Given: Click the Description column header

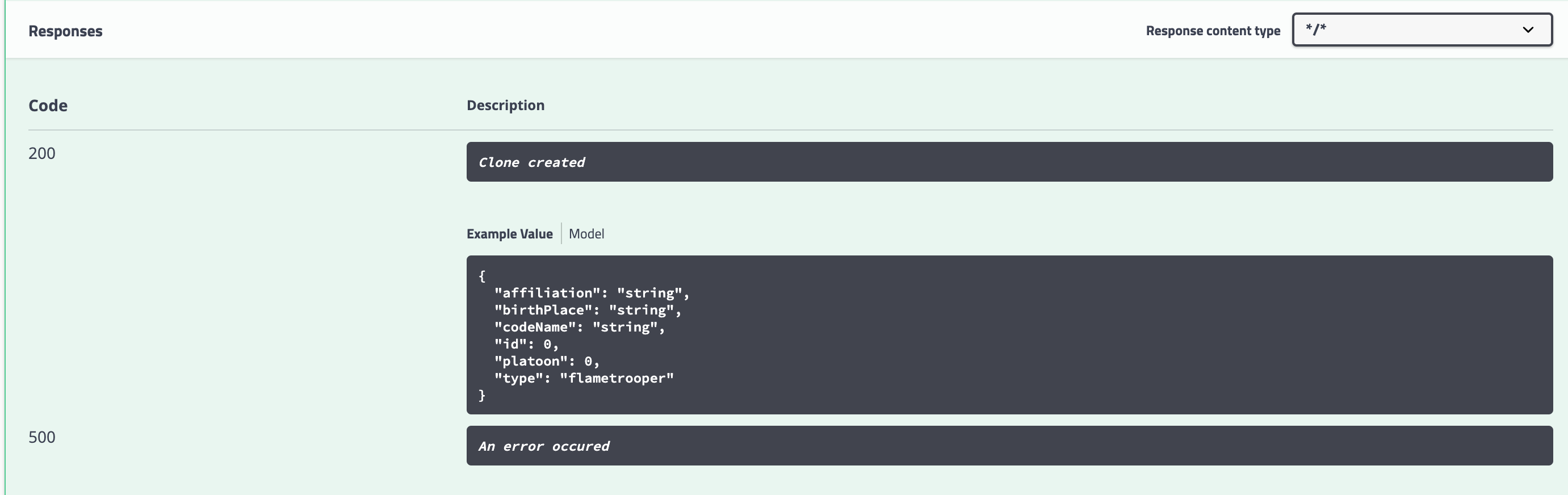Looking at the screenshot, I should pos(505,106).
